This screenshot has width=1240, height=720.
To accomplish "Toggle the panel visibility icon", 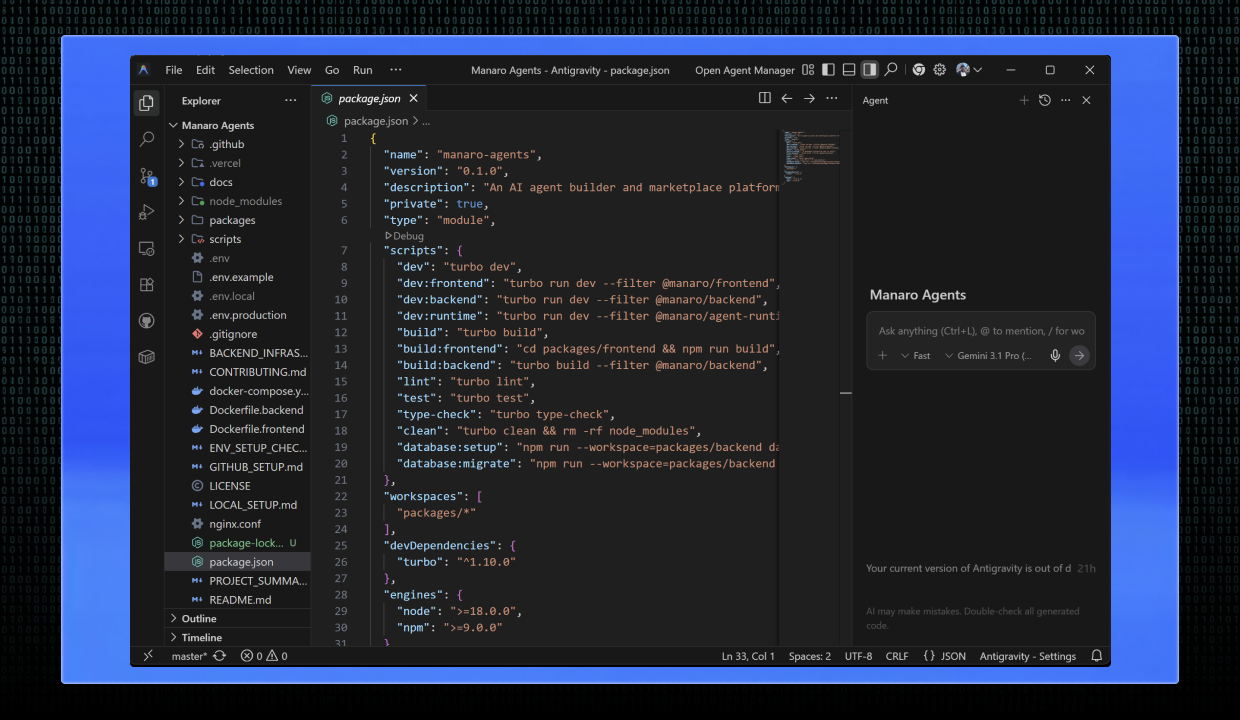I will 849,70.
